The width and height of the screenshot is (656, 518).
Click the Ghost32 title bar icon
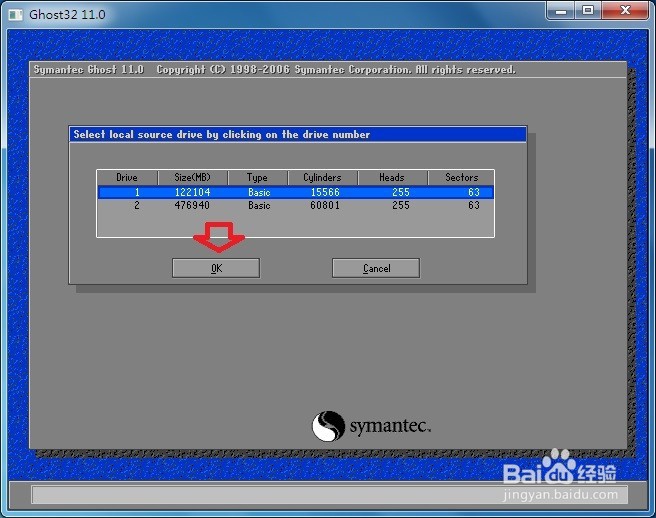tap(16, 15)
